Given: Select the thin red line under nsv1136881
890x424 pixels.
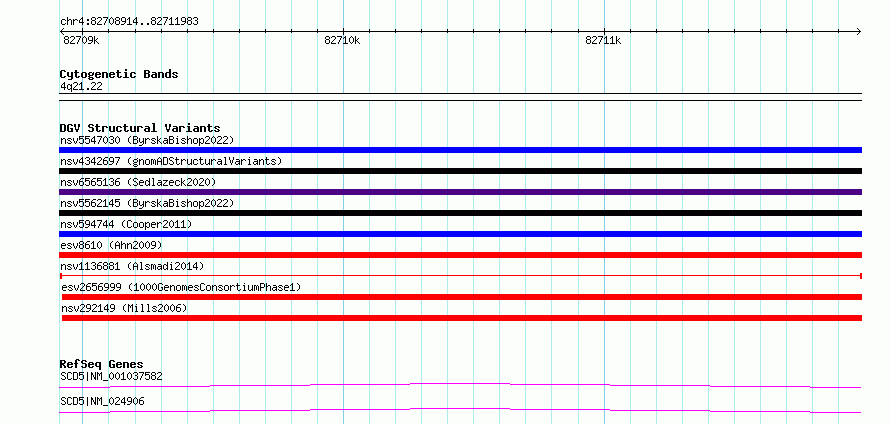Looking at the screenshot, I should click(x=461, y=276).
